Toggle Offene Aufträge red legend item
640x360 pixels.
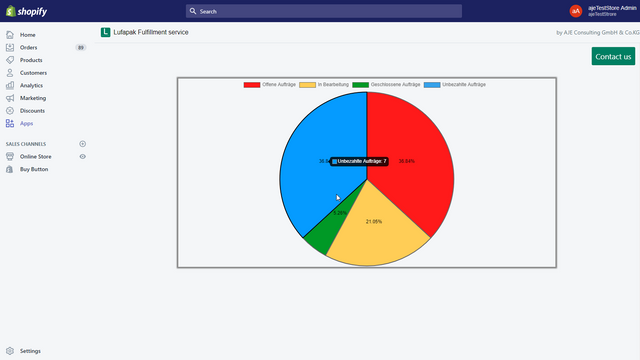pos(270,84)
